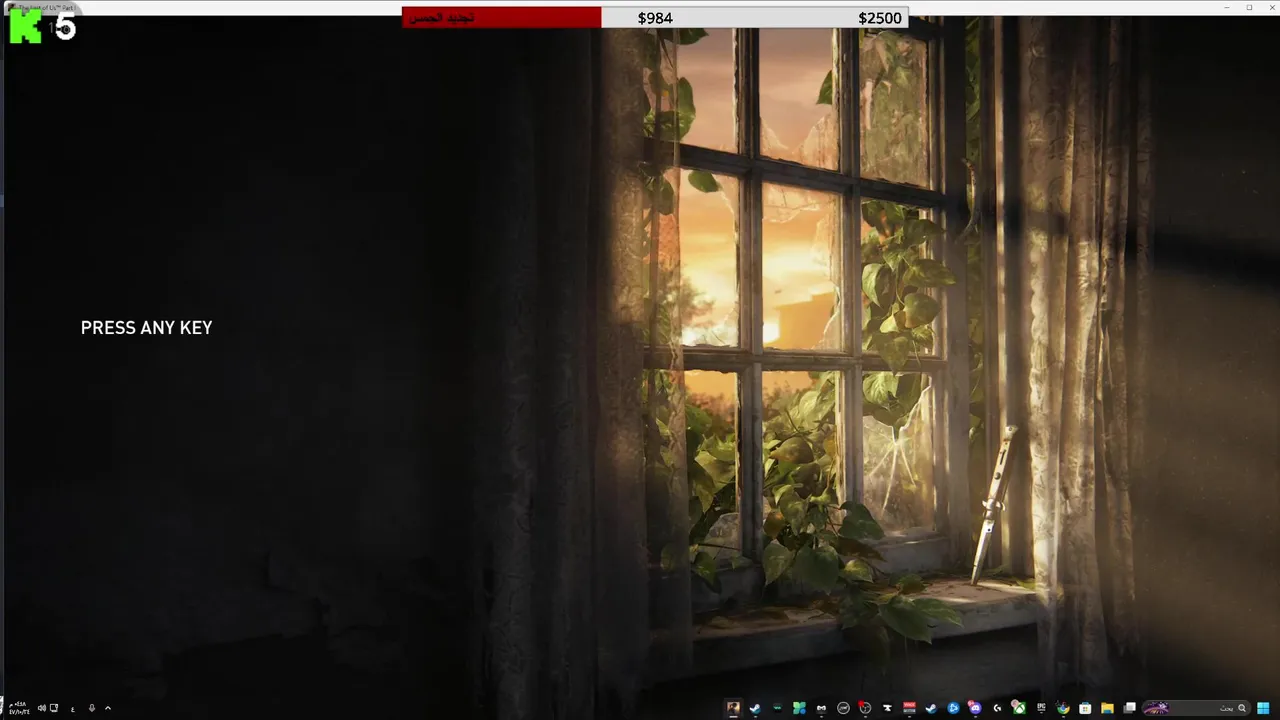
Task: Open Steam icon beside the blue Battle.net icon
Action: pyautogui.click(x=931, y=708)
